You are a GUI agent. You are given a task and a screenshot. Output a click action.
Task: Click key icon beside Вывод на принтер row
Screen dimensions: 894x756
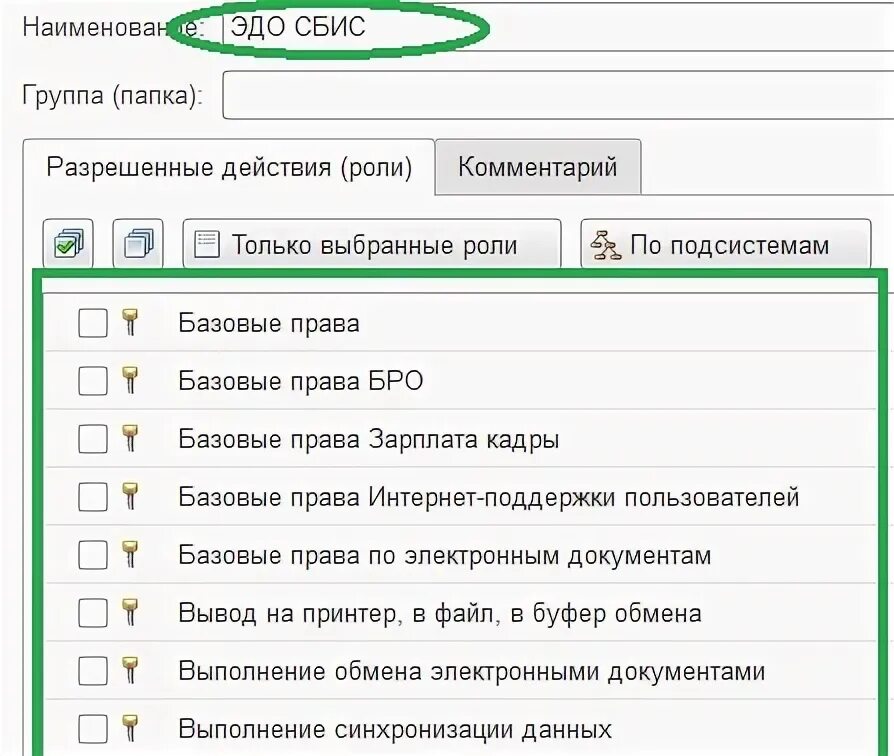coord(131,612)
